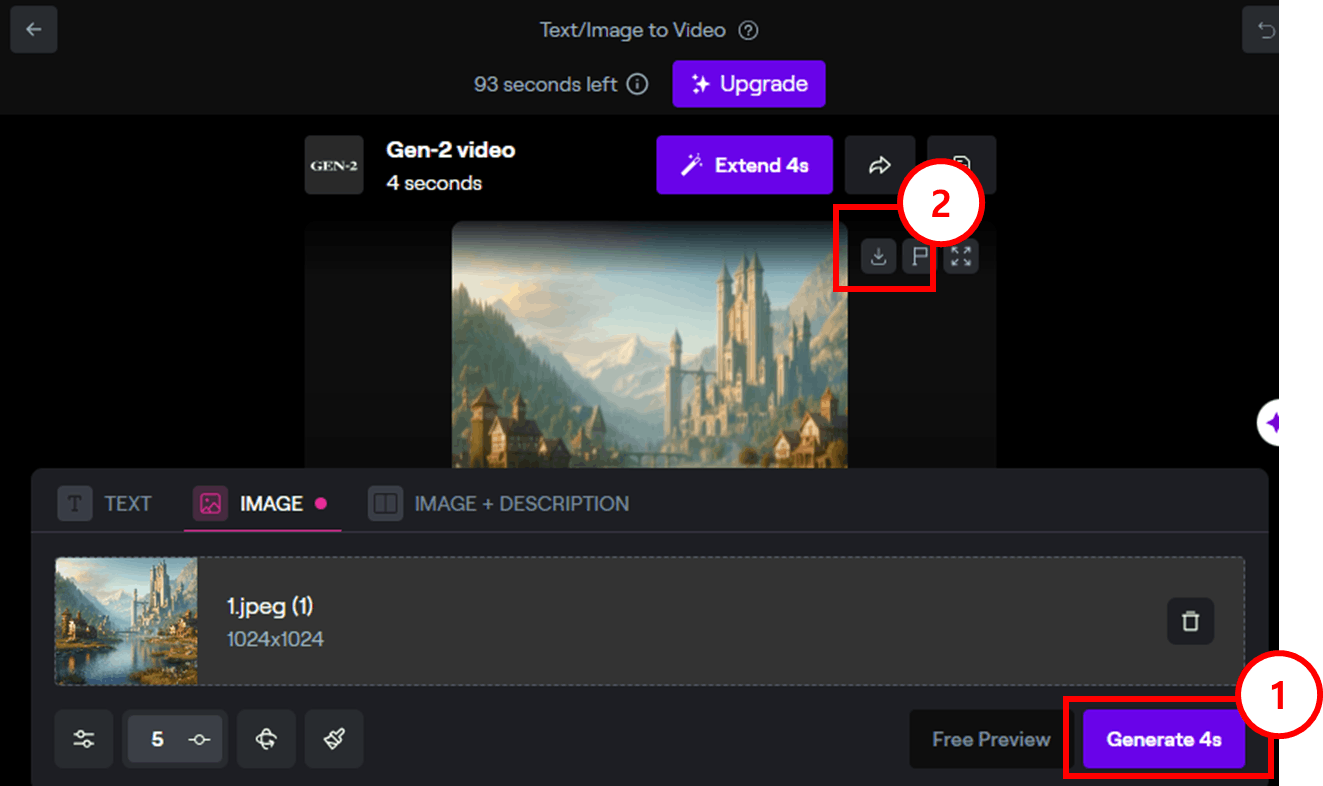The width and height of the screenshot is (1323, 786).
Task: Share the Gen-2 video
Action: [879, 165]
